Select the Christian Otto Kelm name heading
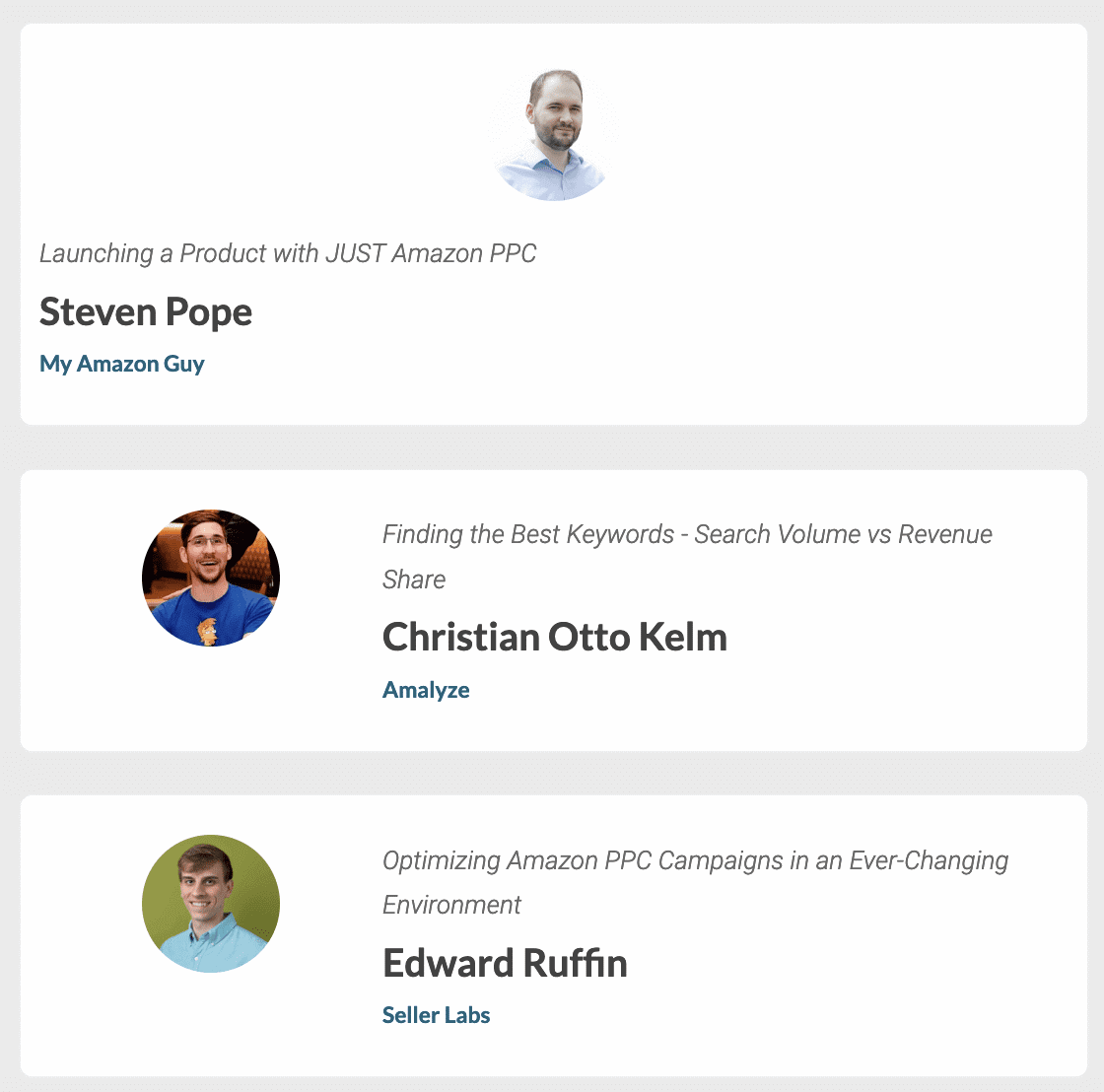Image resolution: width=1104 pixels, height=1092 pixels. 555,638
